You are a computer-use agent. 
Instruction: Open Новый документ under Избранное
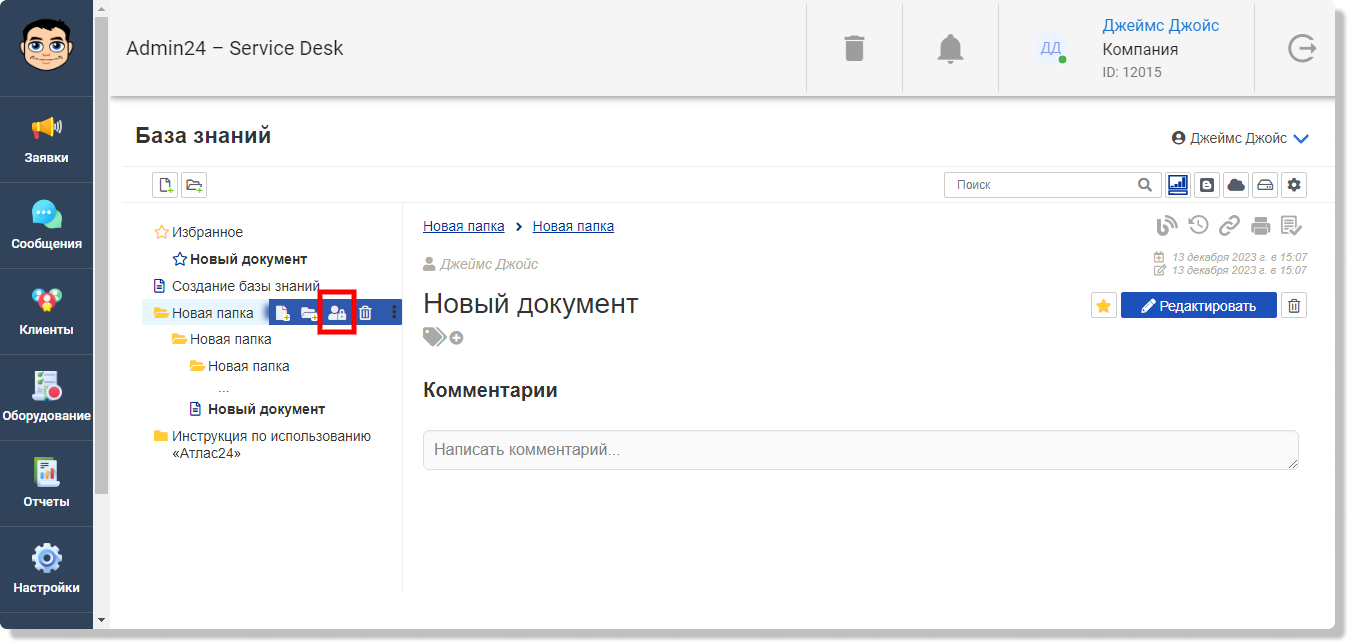pyautogui.click(x=248, y=259)
